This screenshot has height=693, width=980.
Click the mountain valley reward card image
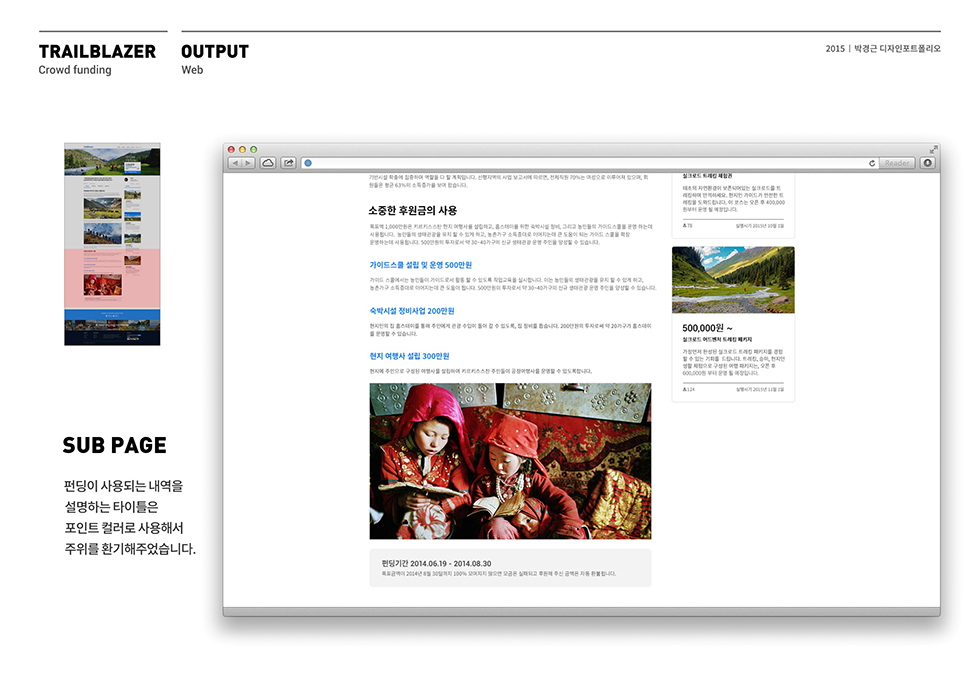733,280
